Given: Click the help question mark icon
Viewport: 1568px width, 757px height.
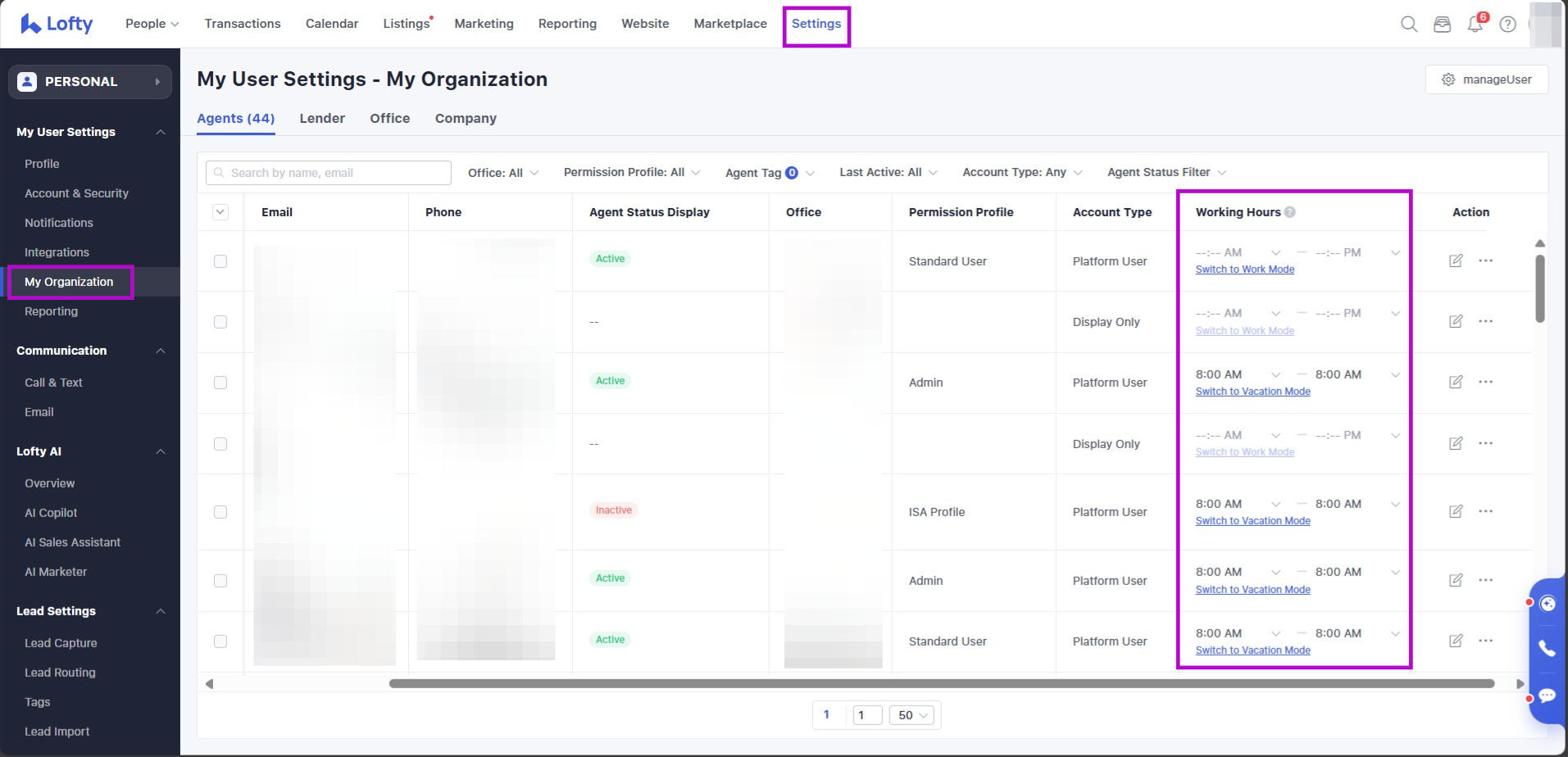Looking at the screenshot, I should click(x=1507, y=24).
